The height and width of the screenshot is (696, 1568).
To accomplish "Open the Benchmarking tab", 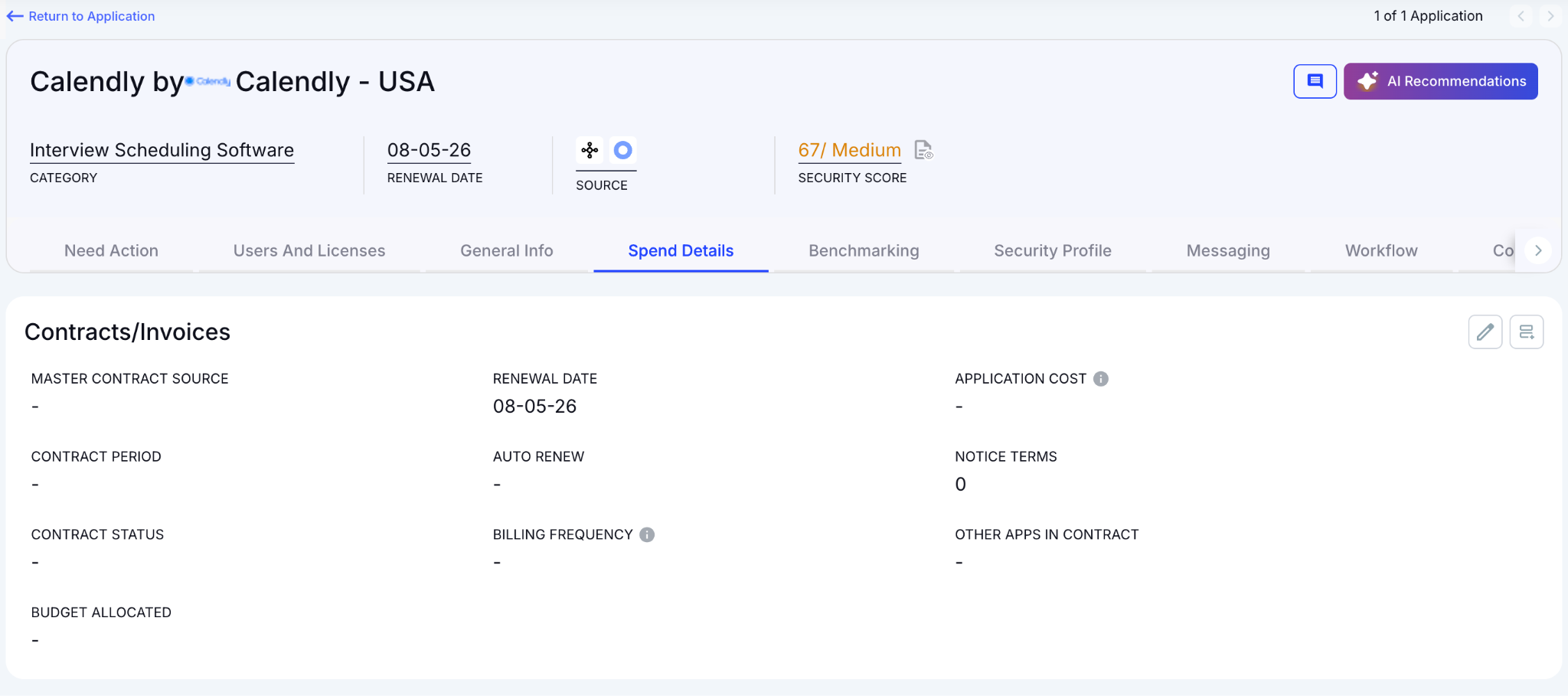I will (x=864, y=250).
